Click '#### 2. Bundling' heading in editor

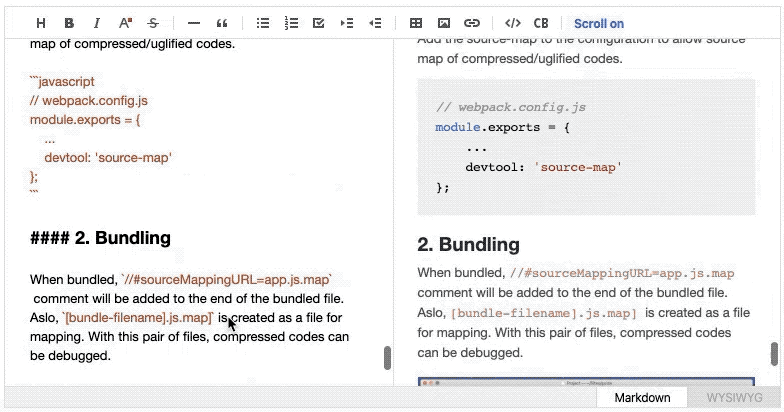click(100, 238)
